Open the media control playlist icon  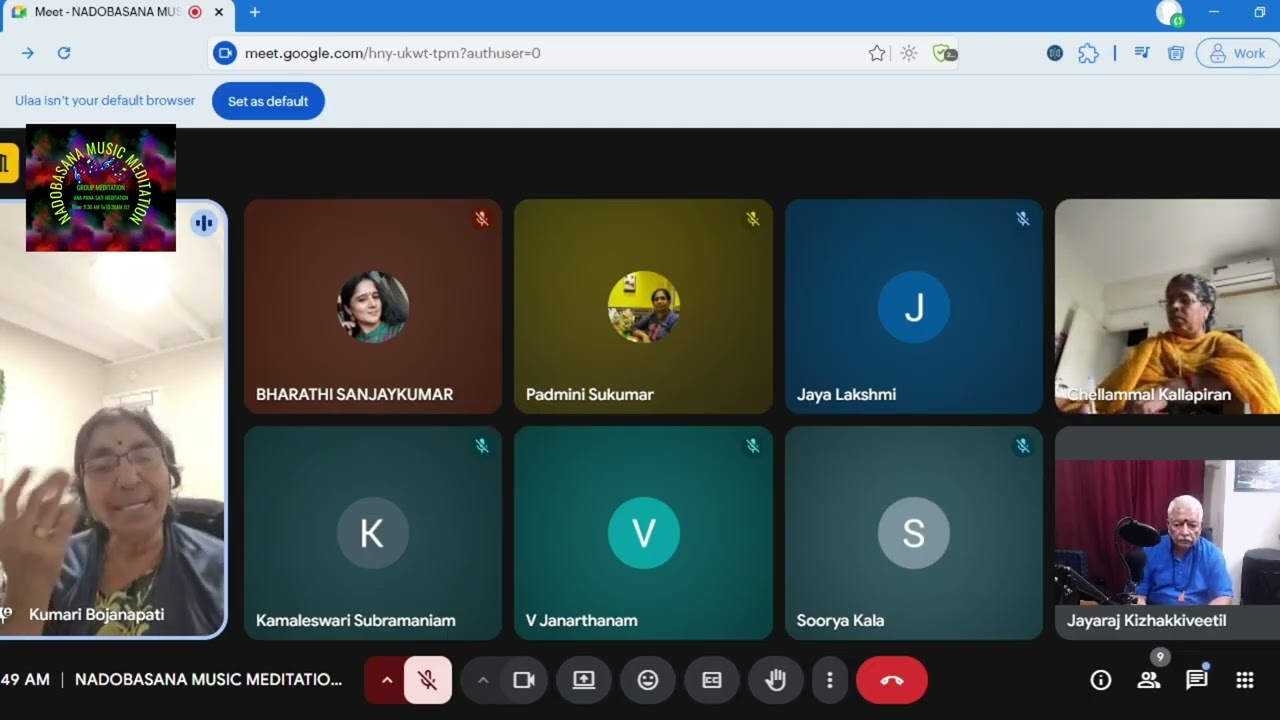(x=1142, y=53)
